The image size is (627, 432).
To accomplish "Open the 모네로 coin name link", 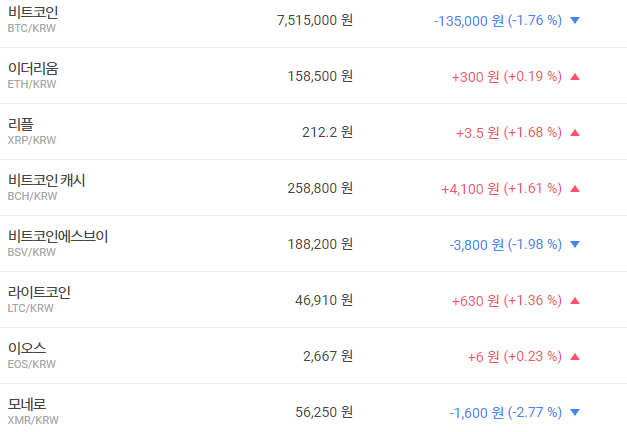I will [x=26, y=404].
